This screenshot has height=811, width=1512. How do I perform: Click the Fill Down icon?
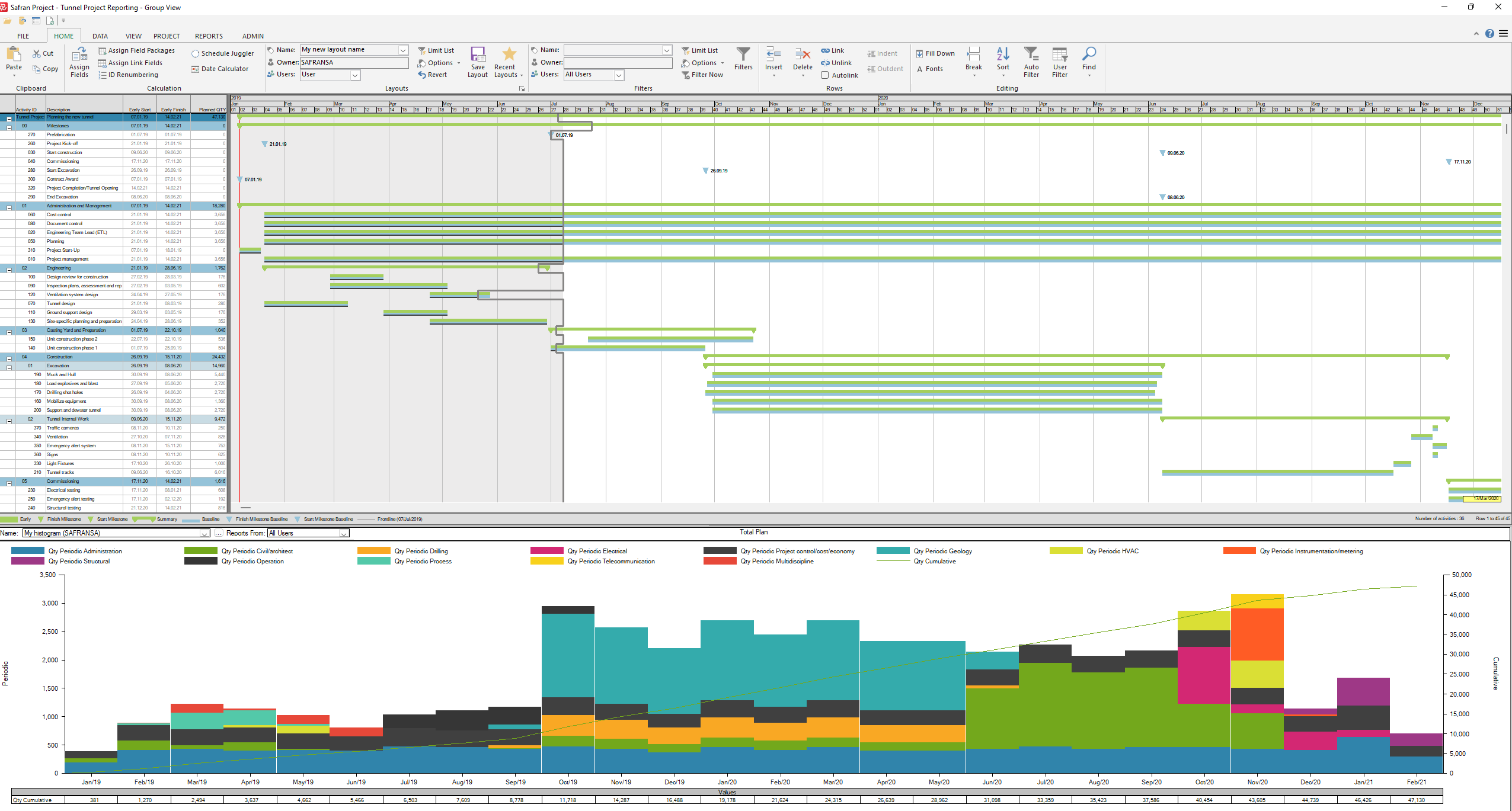pyautogui.click(x=920, y=53)
